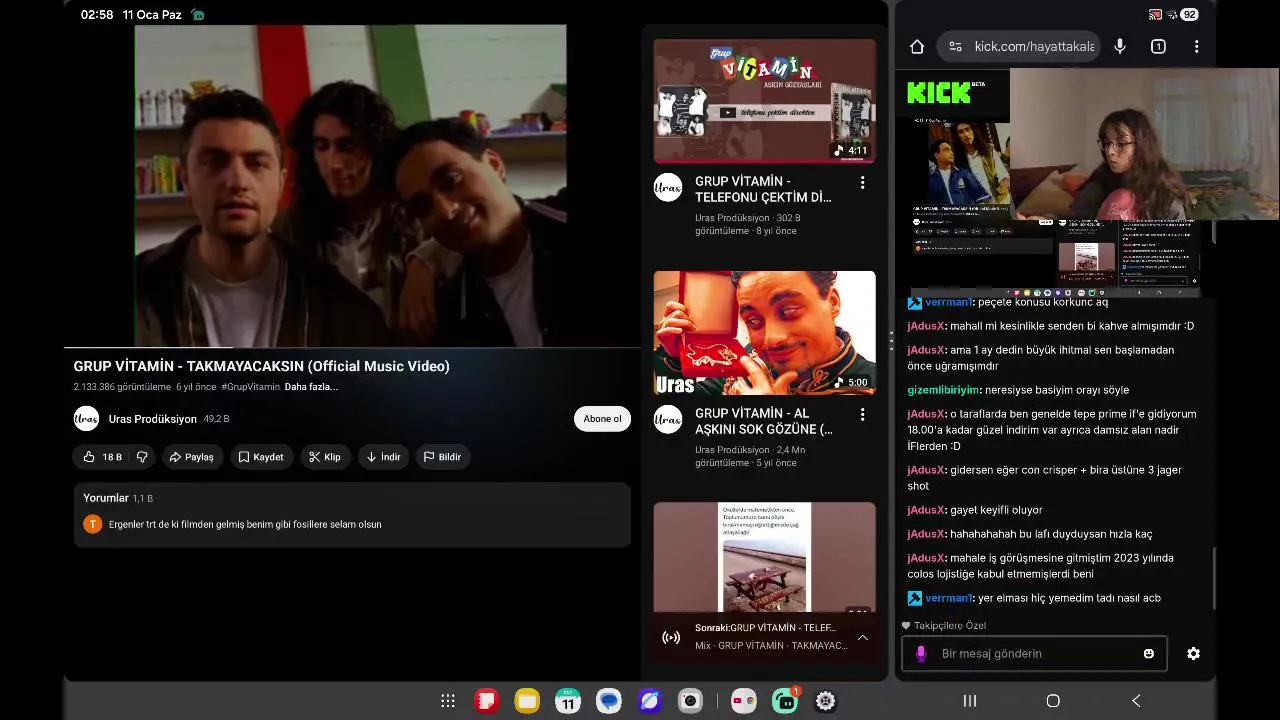Open chat settings gear icon
1280x720 pixels.
tap(1193, 653)
